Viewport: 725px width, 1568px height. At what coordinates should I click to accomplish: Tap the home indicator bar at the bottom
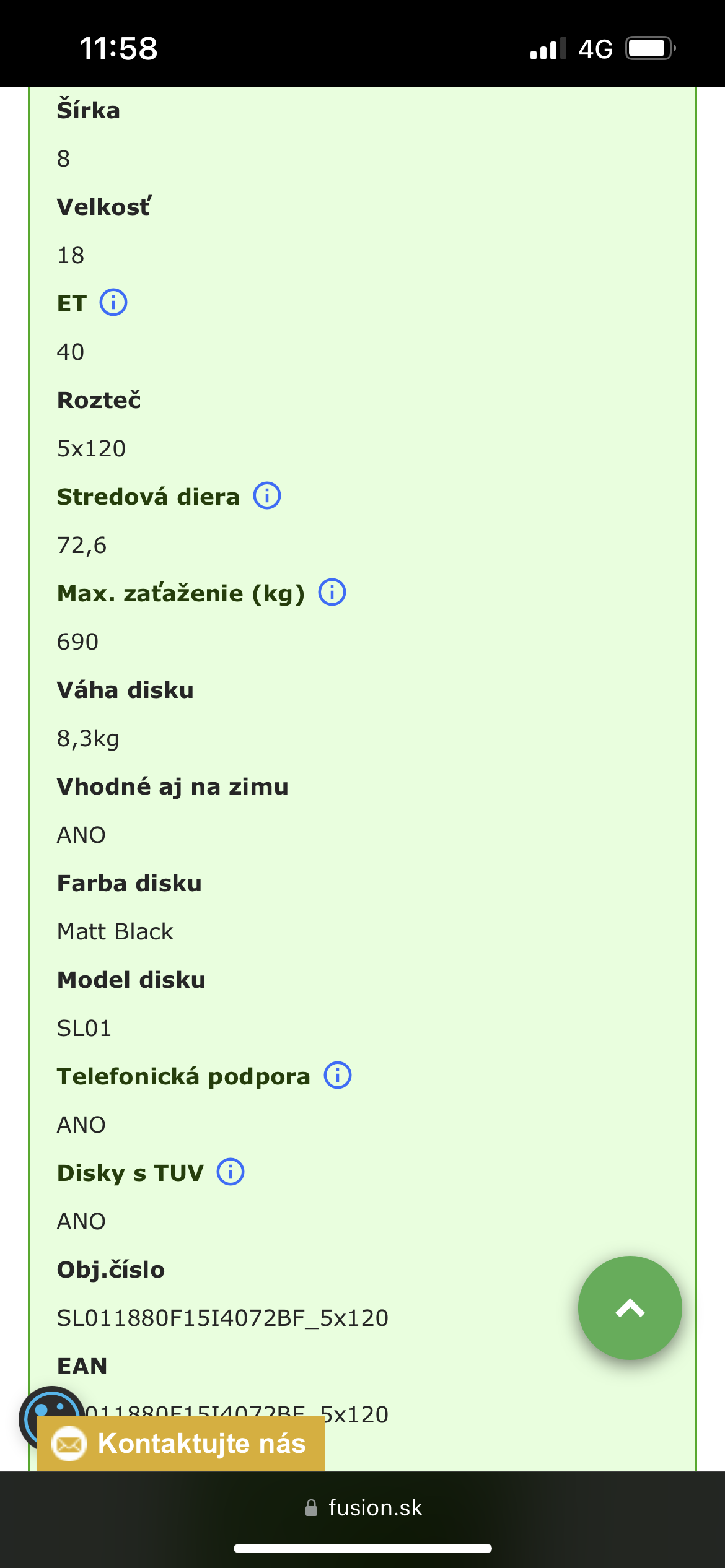[x=362, y=1549]
